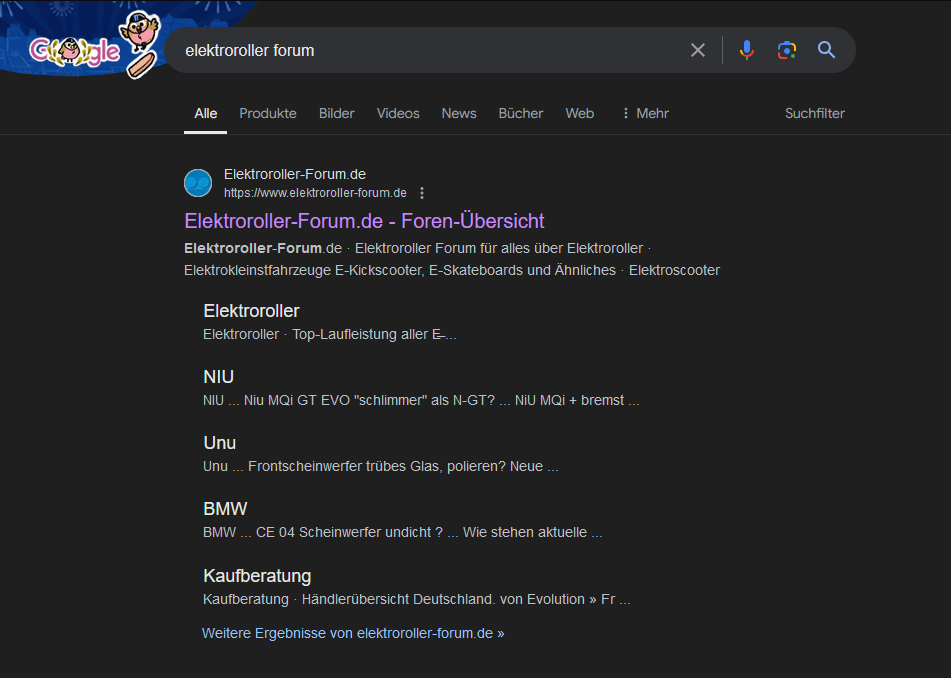The height and width of the screenshot is (678, 951).
Task: Open Google Lens image search
Action: 787,50
